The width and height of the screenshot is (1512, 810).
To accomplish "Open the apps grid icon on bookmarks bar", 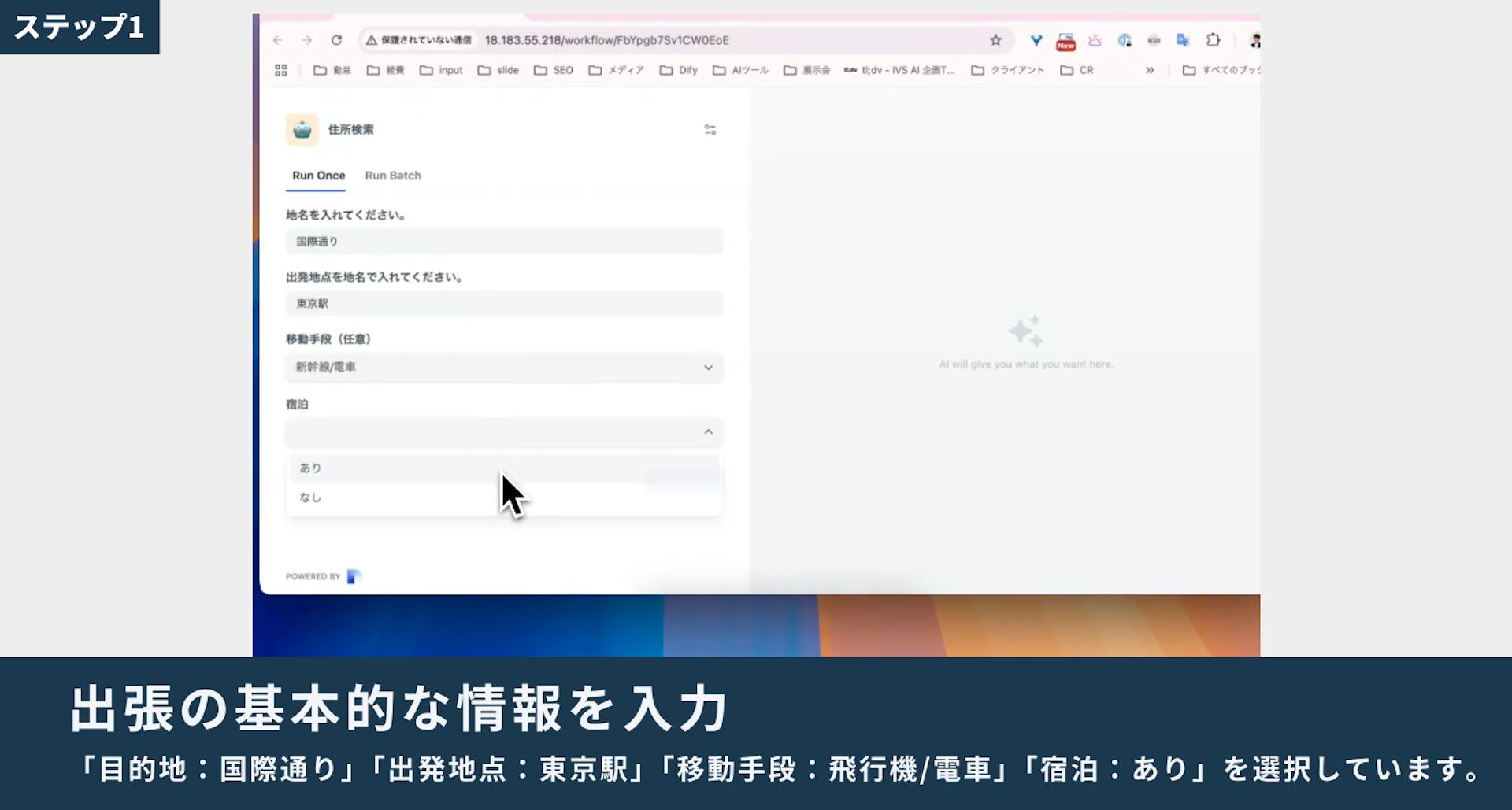I will click(x=280, y=69).
